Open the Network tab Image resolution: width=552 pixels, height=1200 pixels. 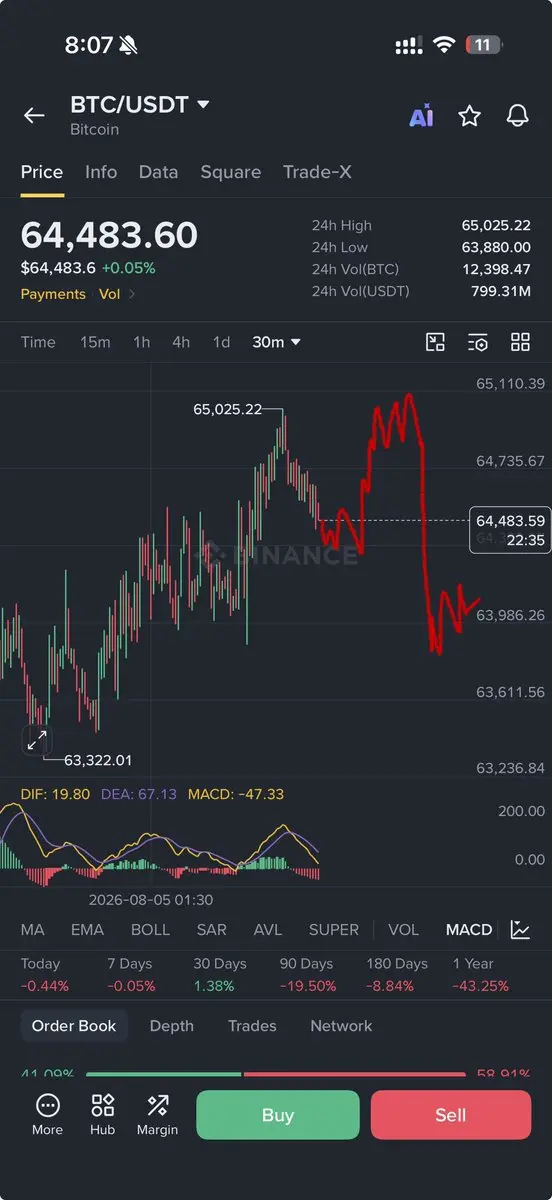tap(341, 1026)
